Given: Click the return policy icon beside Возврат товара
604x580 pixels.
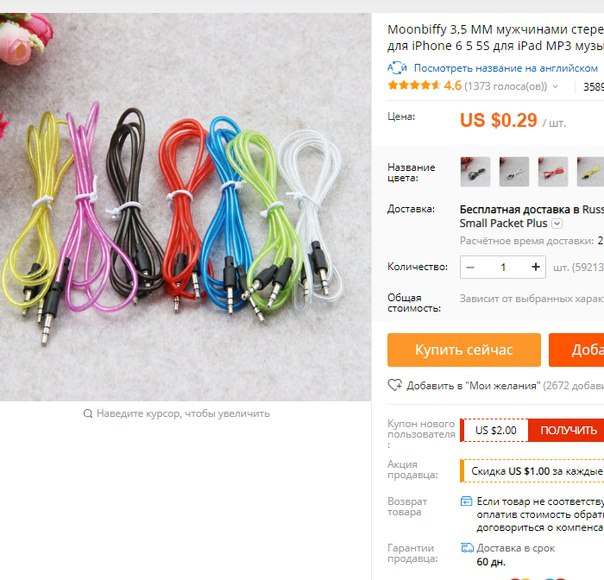Looking at the screenshot, I should [466, 501].
